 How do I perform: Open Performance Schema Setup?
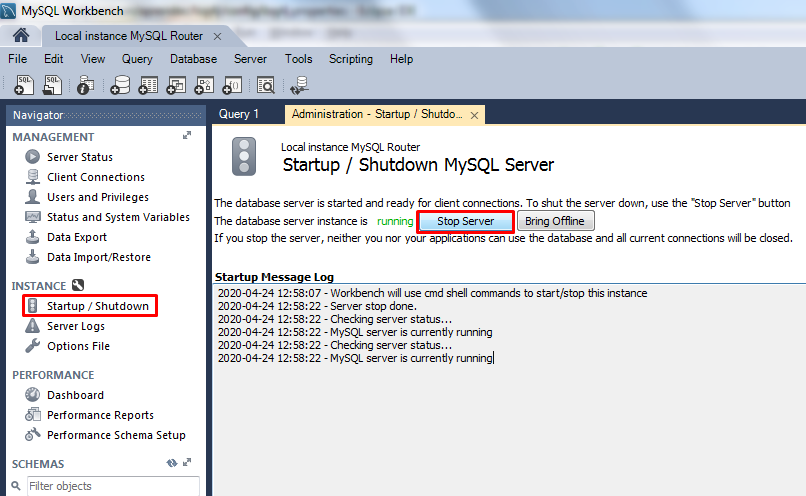116,435
